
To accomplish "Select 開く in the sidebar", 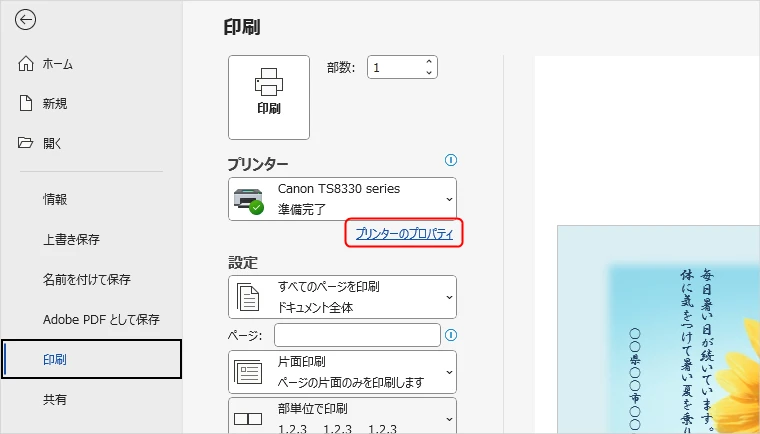I will point(52,143).
